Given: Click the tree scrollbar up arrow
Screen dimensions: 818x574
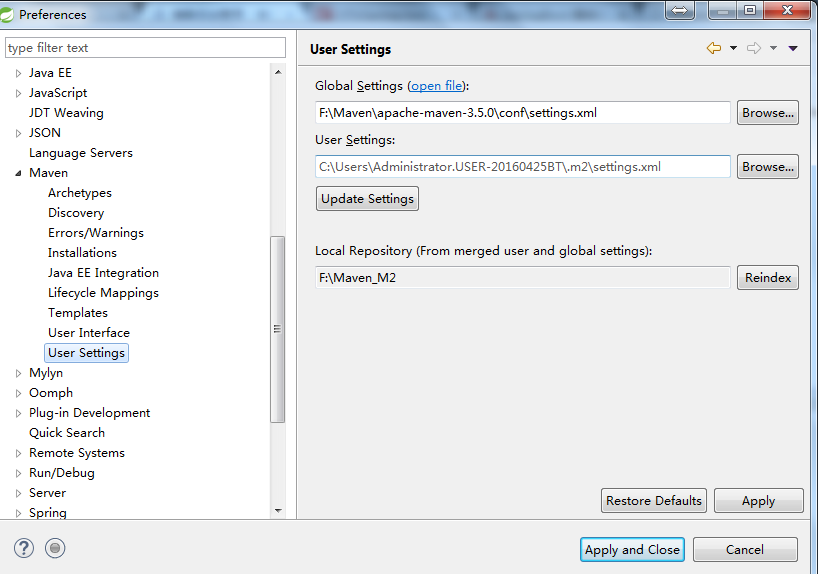Looking at the screenshot, I should 278,72.
